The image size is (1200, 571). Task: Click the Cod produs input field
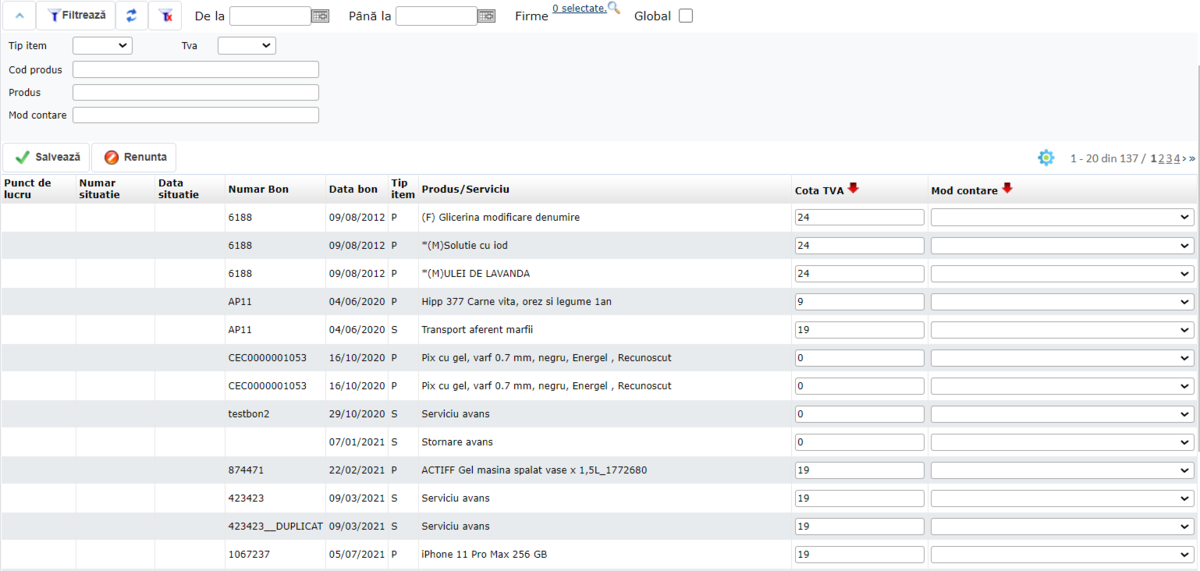pos(195,69)
